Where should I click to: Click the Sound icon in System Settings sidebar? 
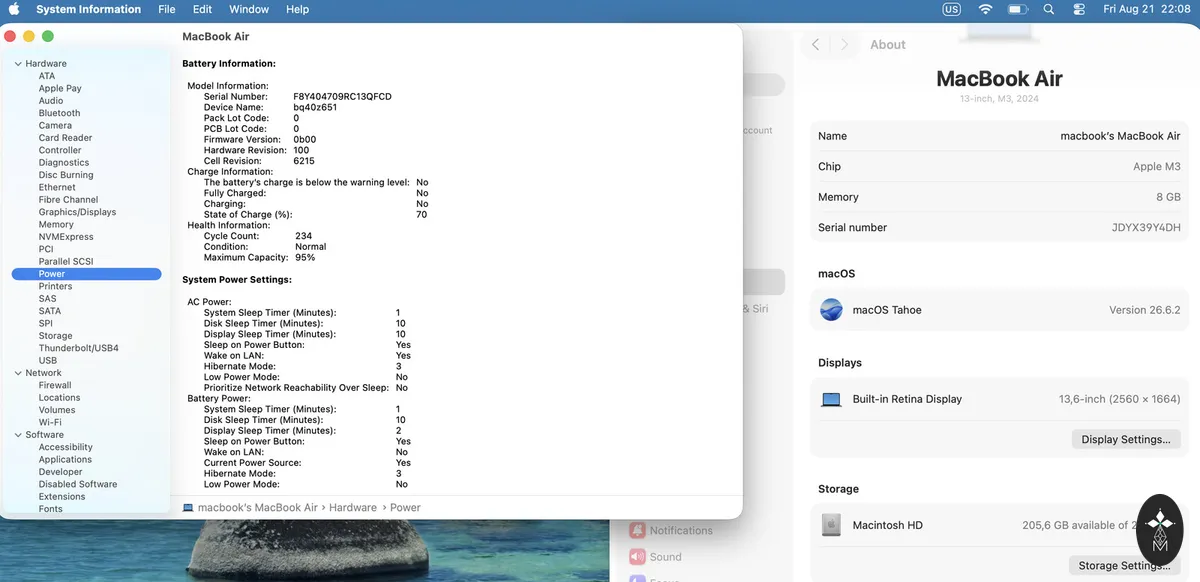point(637,557)
